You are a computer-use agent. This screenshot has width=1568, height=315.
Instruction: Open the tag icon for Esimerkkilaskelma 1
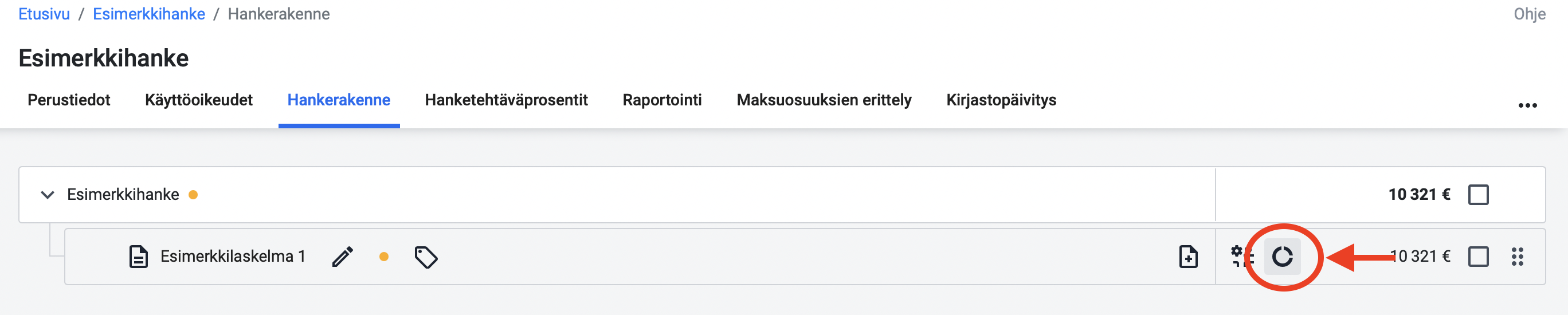[426, 257]
